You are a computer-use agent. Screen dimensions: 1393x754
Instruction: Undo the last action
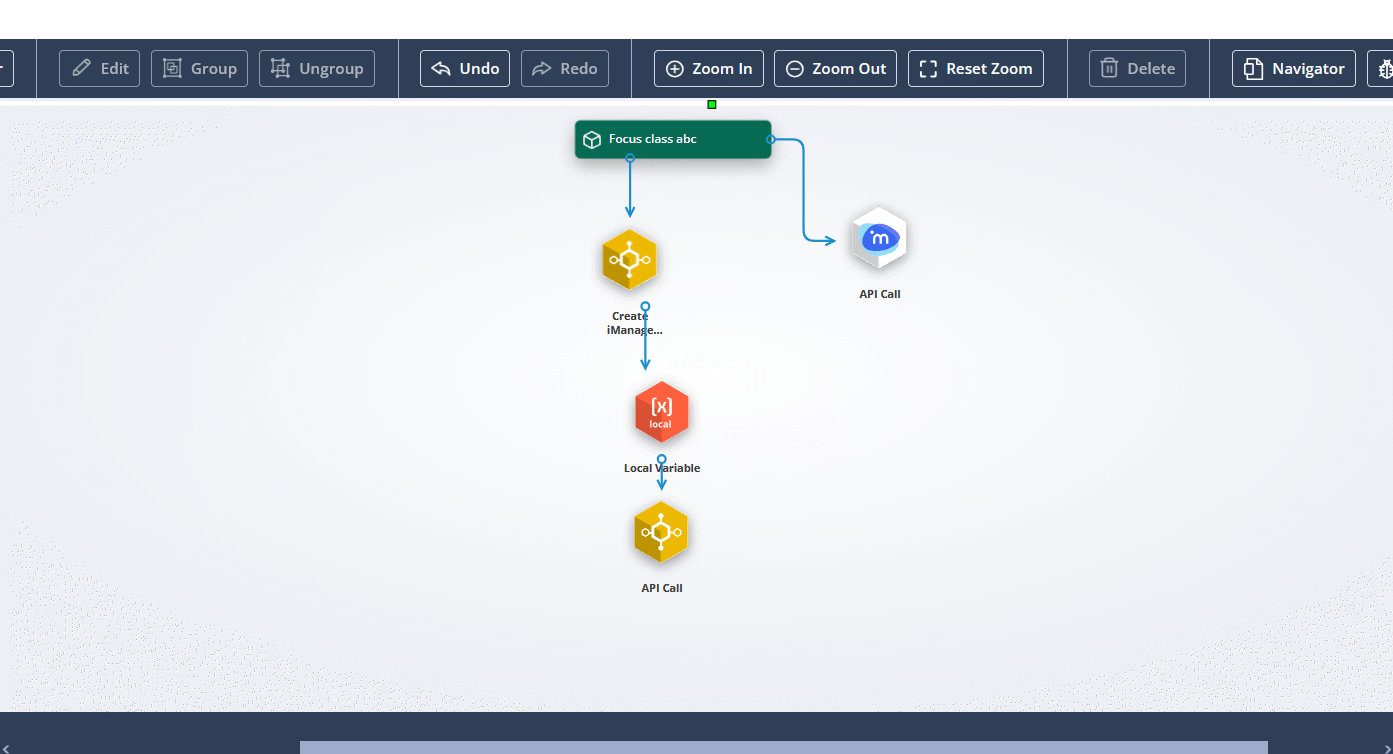click(x=465, y=68)
